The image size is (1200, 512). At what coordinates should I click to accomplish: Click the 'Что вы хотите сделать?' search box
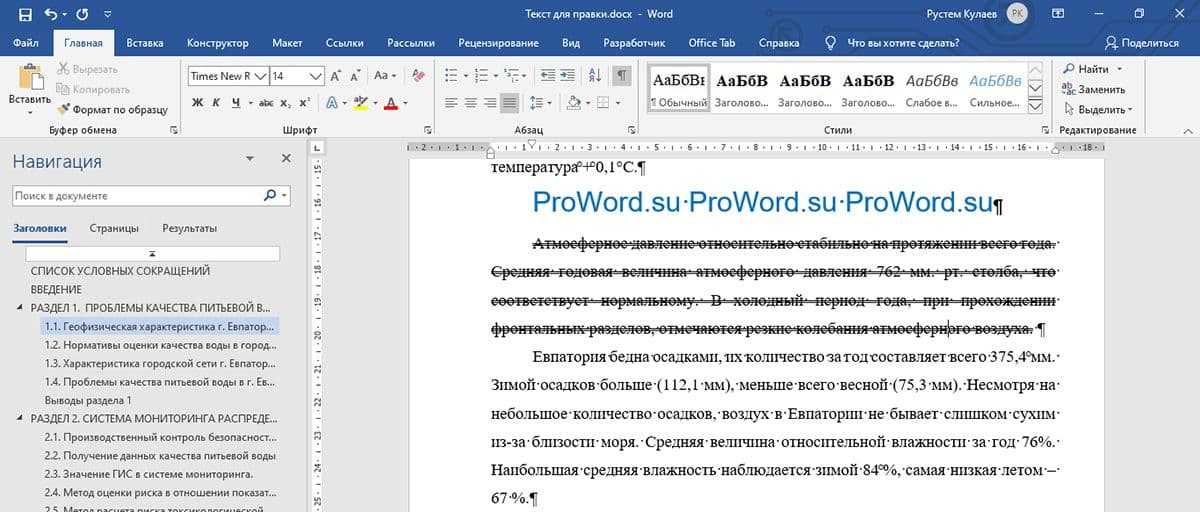[x=902, y=43]
